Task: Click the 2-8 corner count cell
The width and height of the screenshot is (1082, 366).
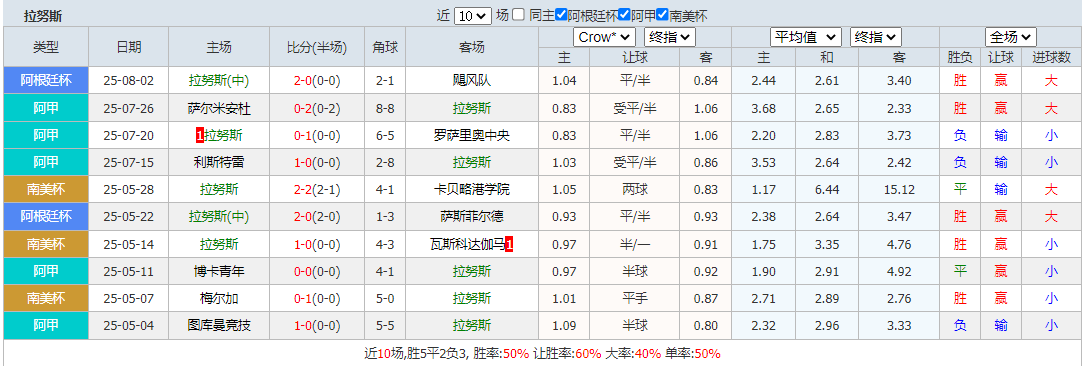Action: (x=385, y=162)
